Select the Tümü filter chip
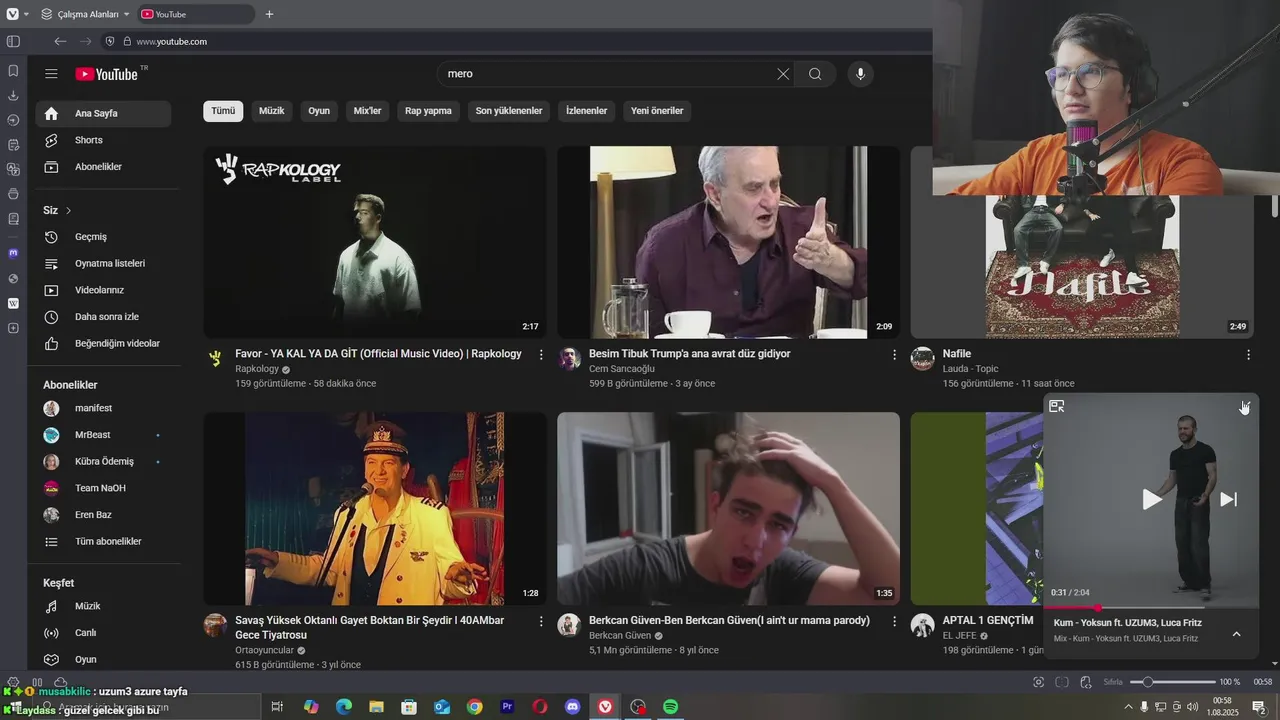The image size is (1280, 720). [x=223, y=111]
